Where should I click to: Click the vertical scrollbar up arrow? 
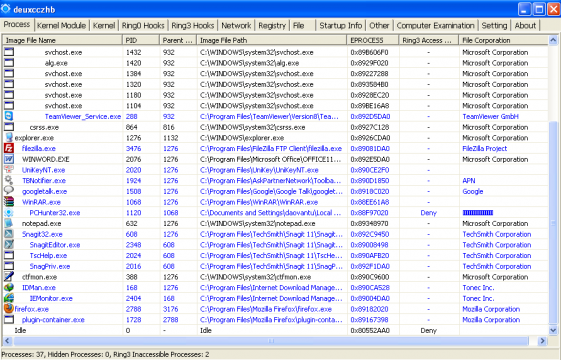pos(553,40)
